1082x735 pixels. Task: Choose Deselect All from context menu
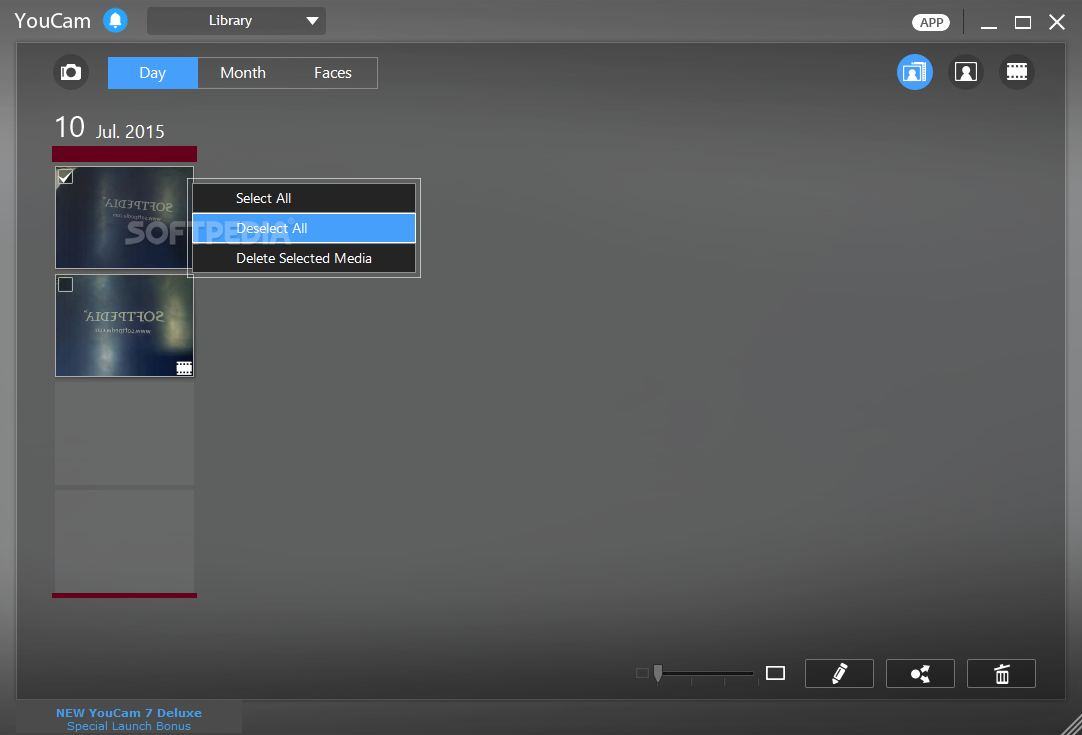[x=304, y=228]
